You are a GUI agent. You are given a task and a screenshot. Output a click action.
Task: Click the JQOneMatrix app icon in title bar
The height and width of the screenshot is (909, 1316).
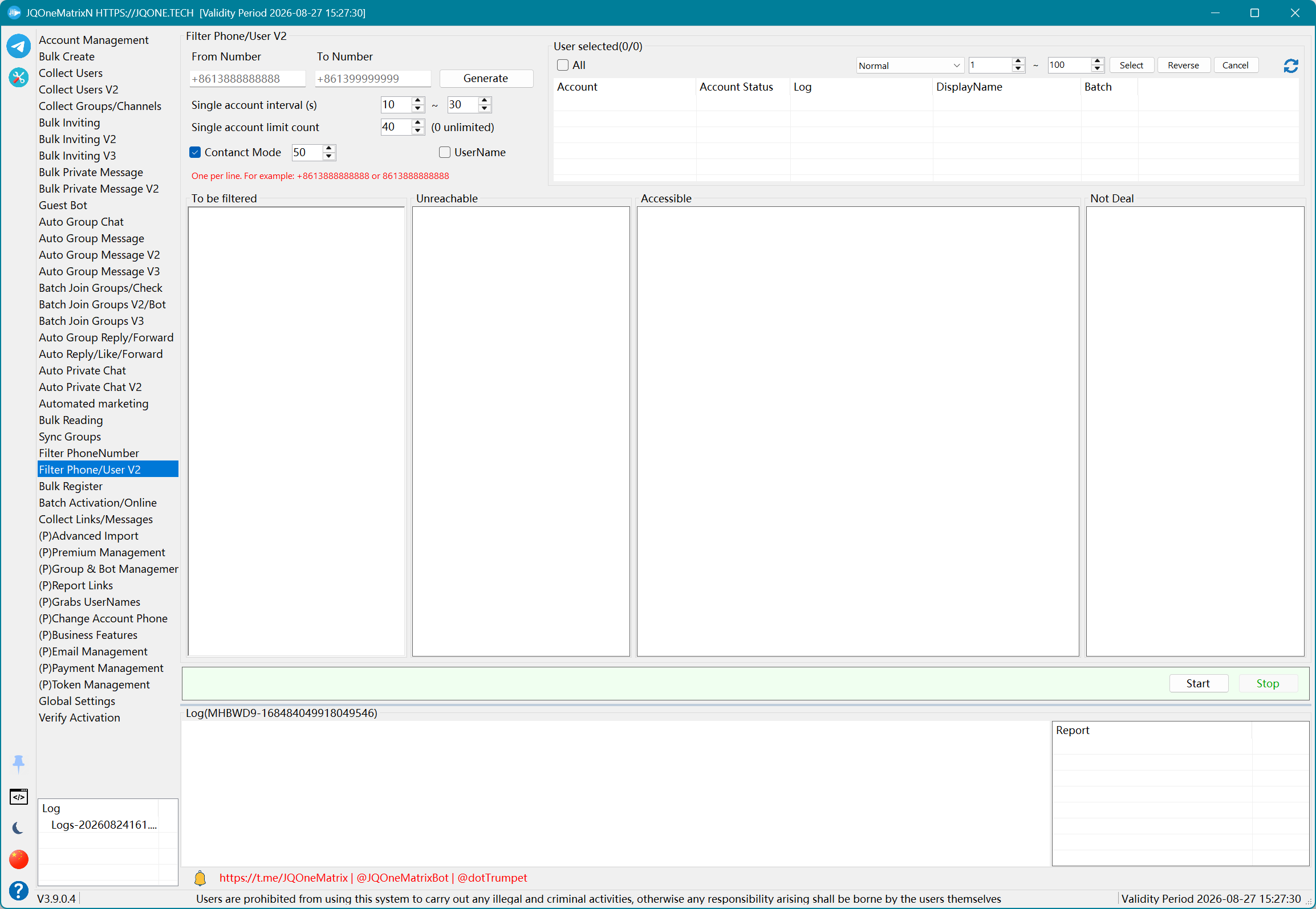14,13
